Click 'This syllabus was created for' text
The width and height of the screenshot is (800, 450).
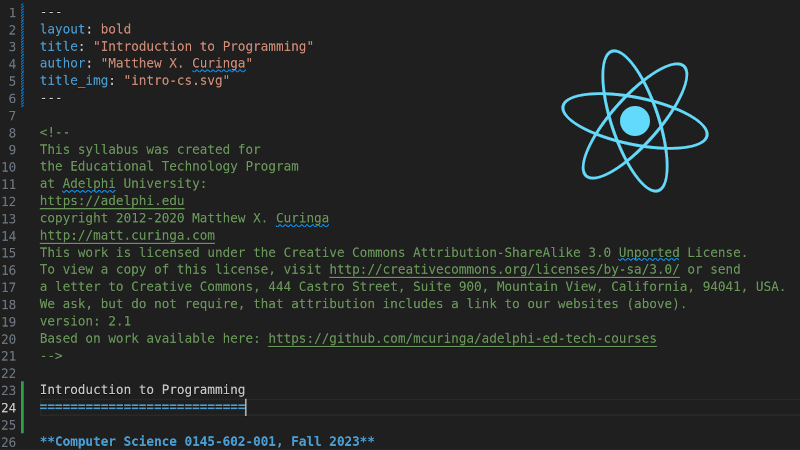(x=150, y=149)
